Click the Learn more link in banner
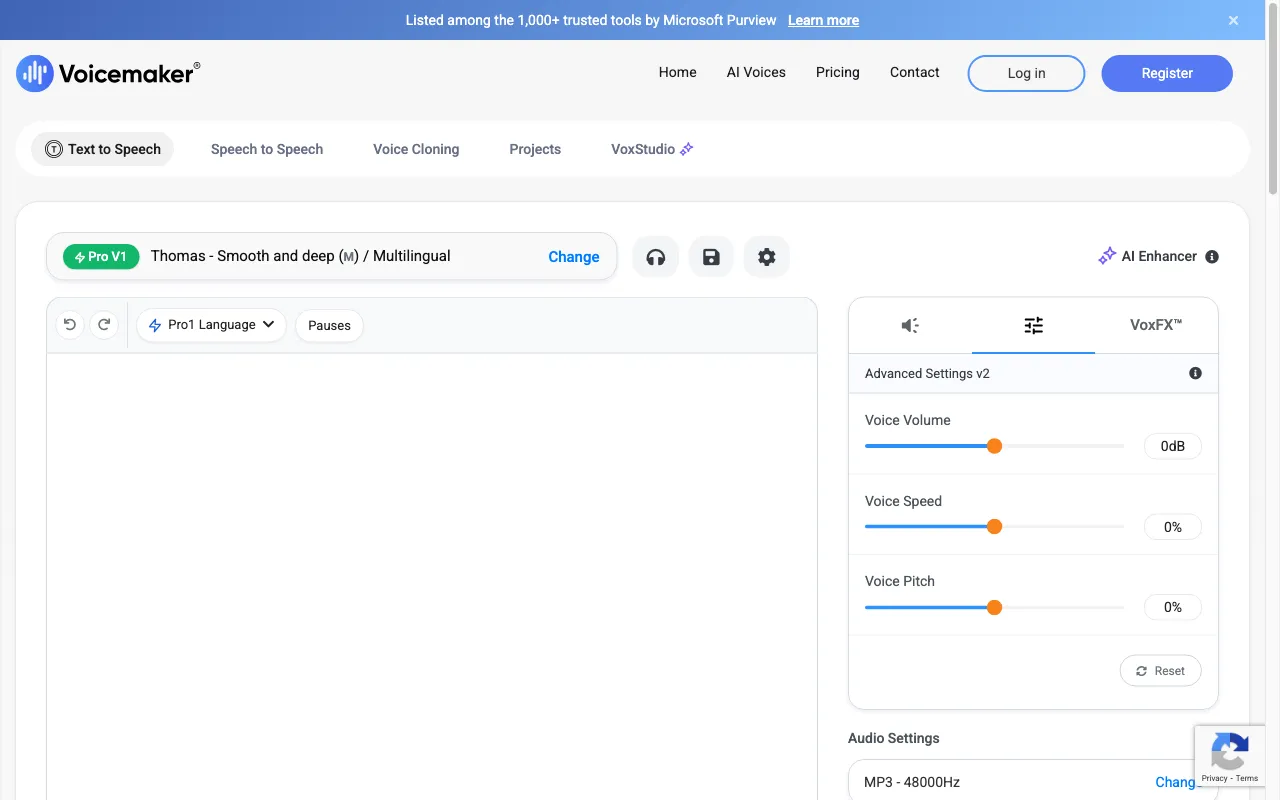This screenshot has height=800, width=1280. 823,20
